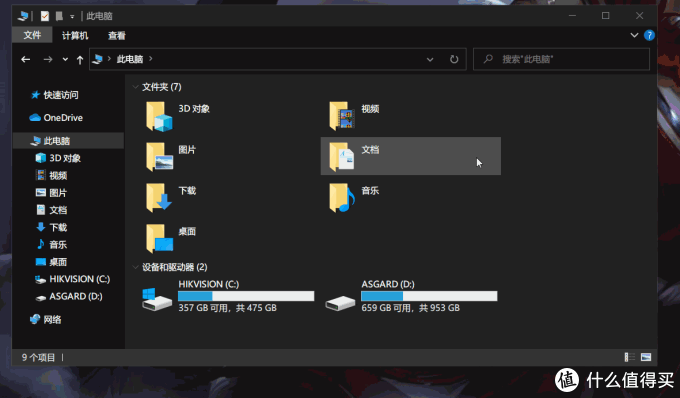Click the HIKVISION (C:) usage bar
This screenshot has height=398, width=680.
pos(246,296)
